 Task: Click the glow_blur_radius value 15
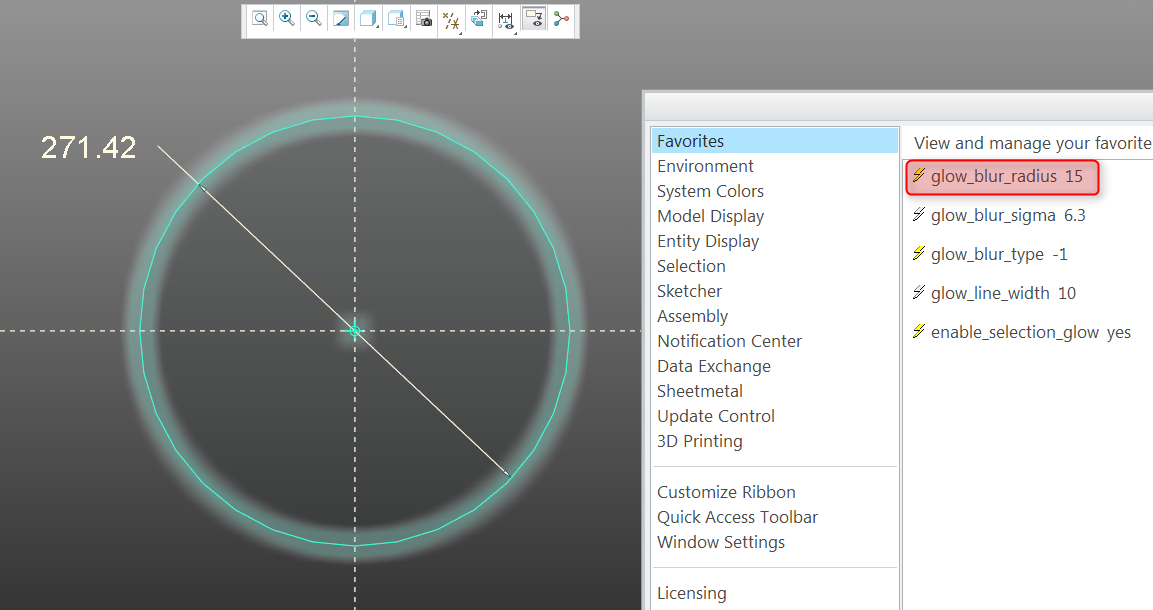click(x=1074, y=176)
